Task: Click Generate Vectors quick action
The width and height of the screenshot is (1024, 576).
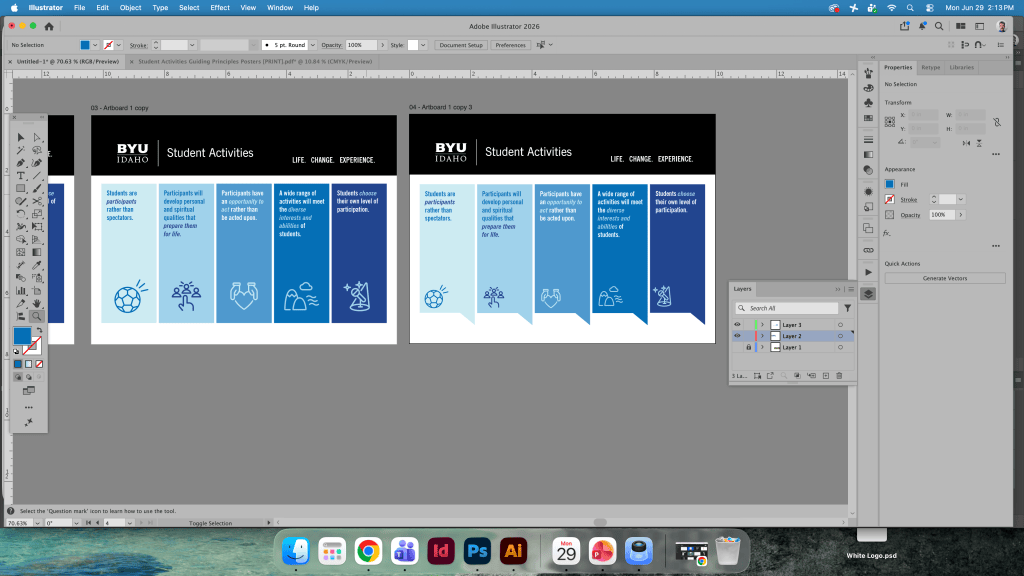Action: tap(944, 278)
